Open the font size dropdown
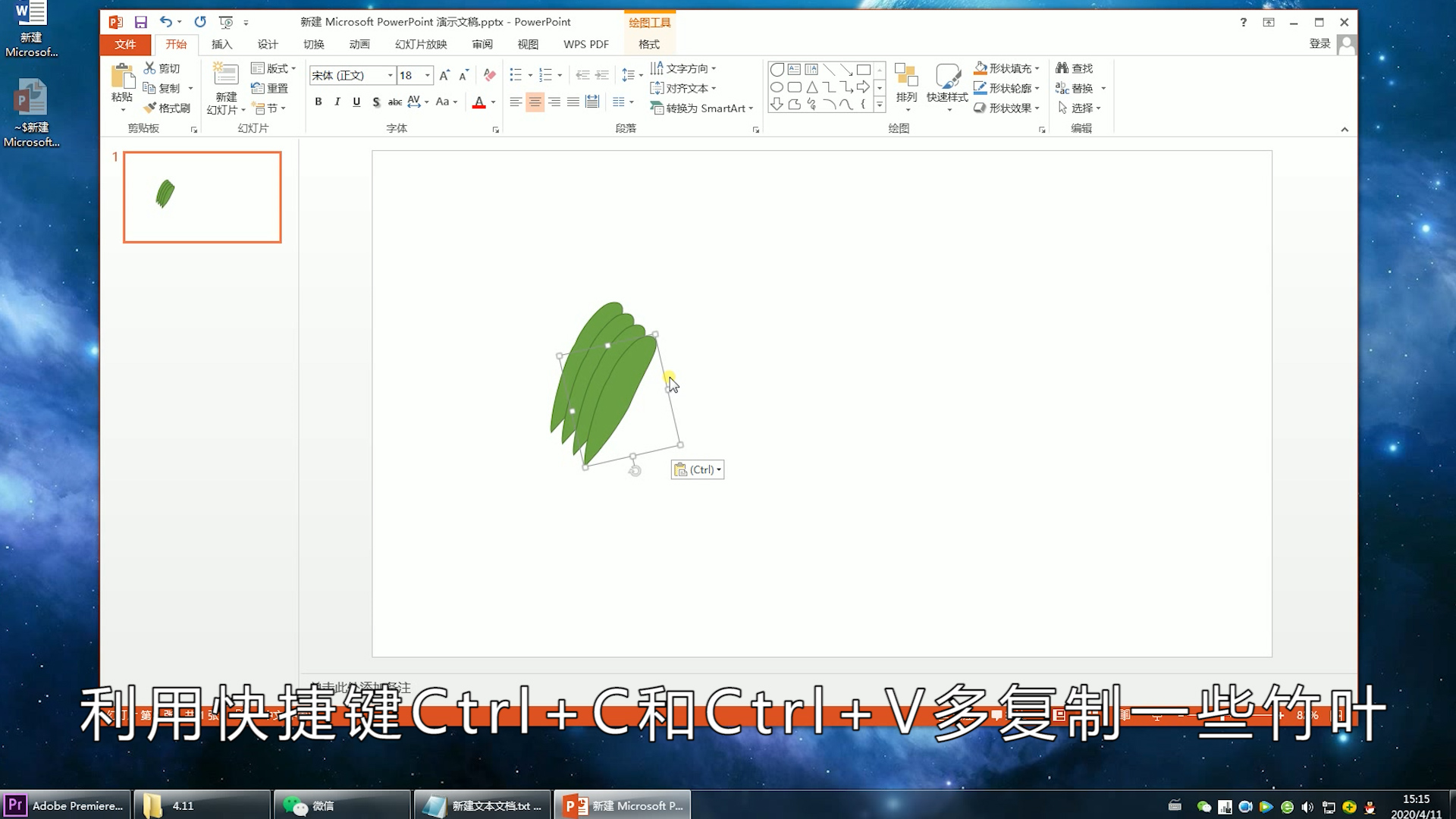 coord(428,75)
